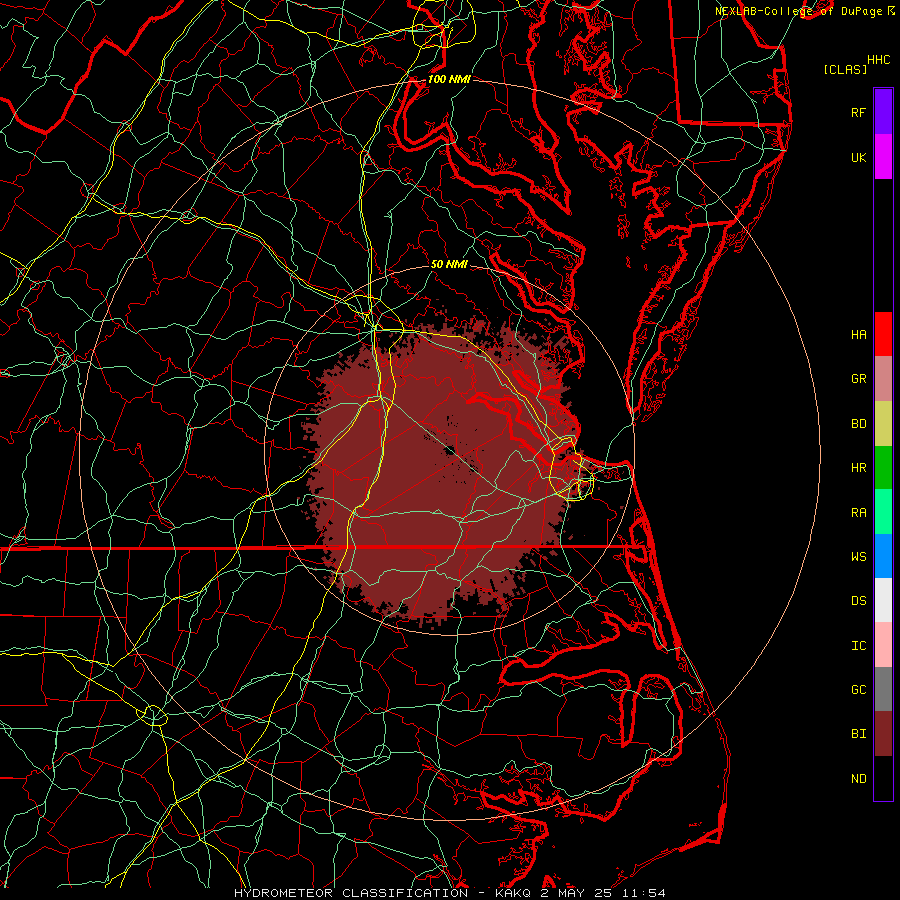Click the BI legend label

[859, 734]
